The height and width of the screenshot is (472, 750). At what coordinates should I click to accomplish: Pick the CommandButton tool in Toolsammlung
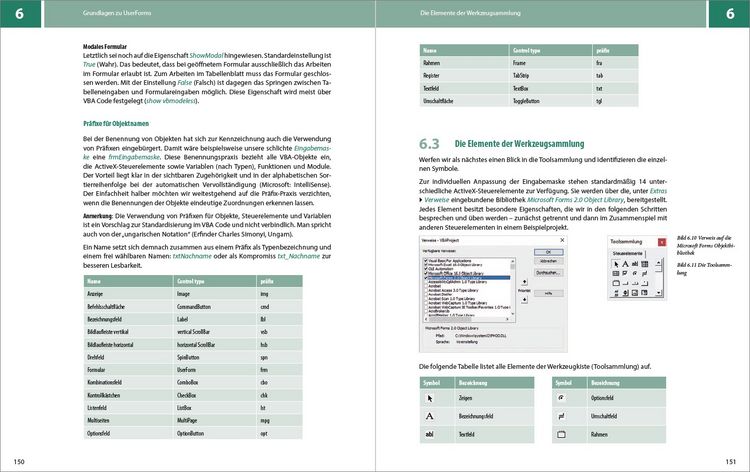(625, 283)
